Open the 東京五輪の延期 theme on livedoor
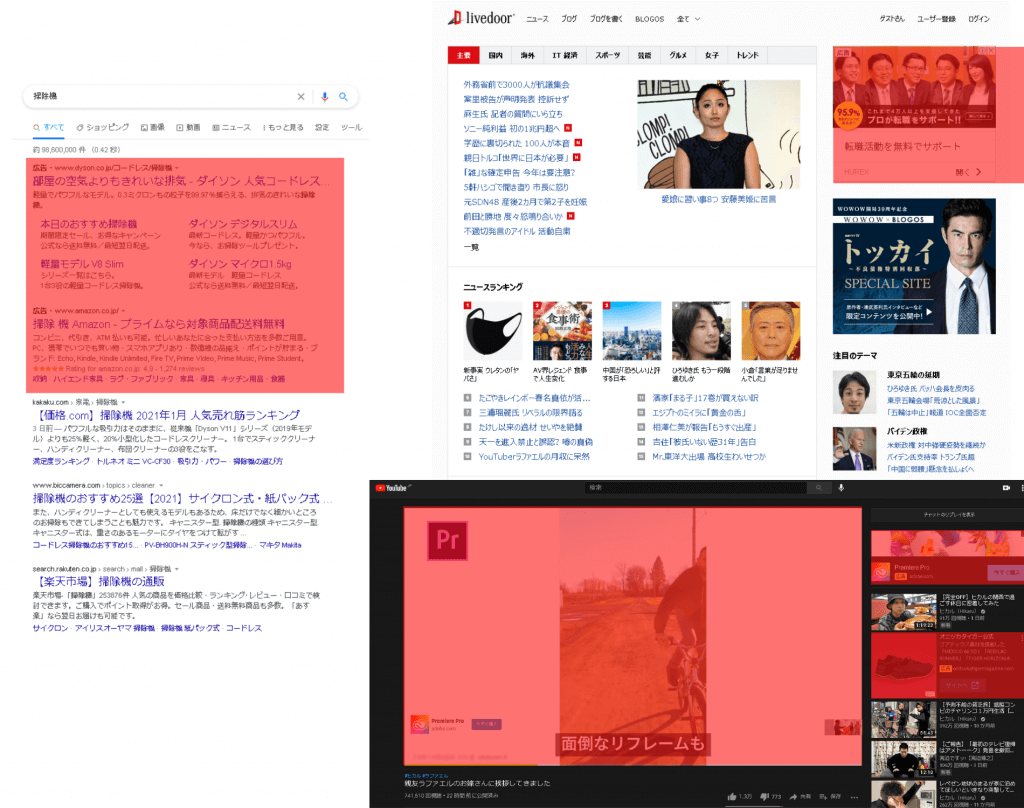This screenshot has height=808, width=1024. click(x=913, y=375)
